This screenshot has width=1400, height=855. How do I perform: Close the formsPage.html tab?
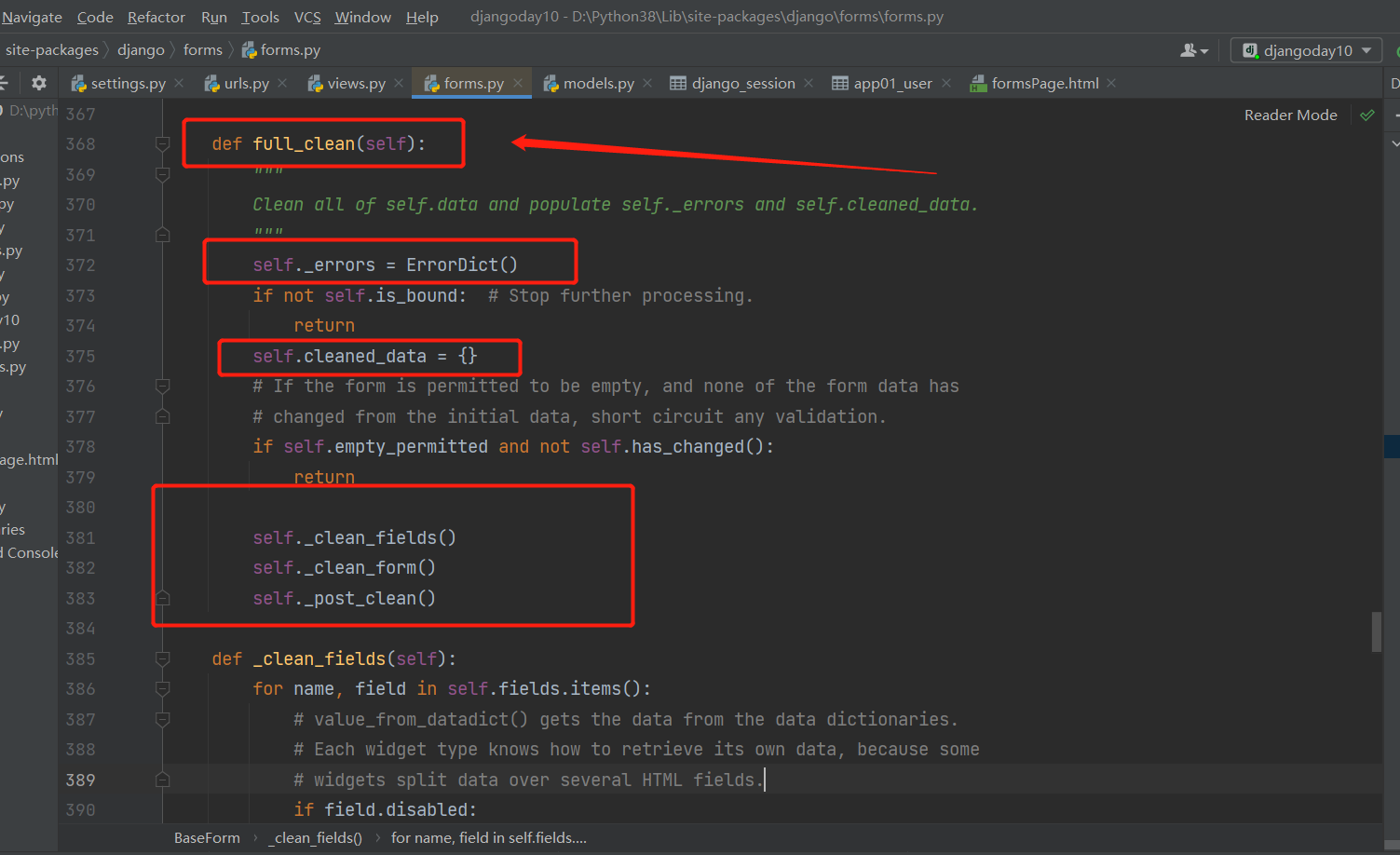(x=1111, y=83)
